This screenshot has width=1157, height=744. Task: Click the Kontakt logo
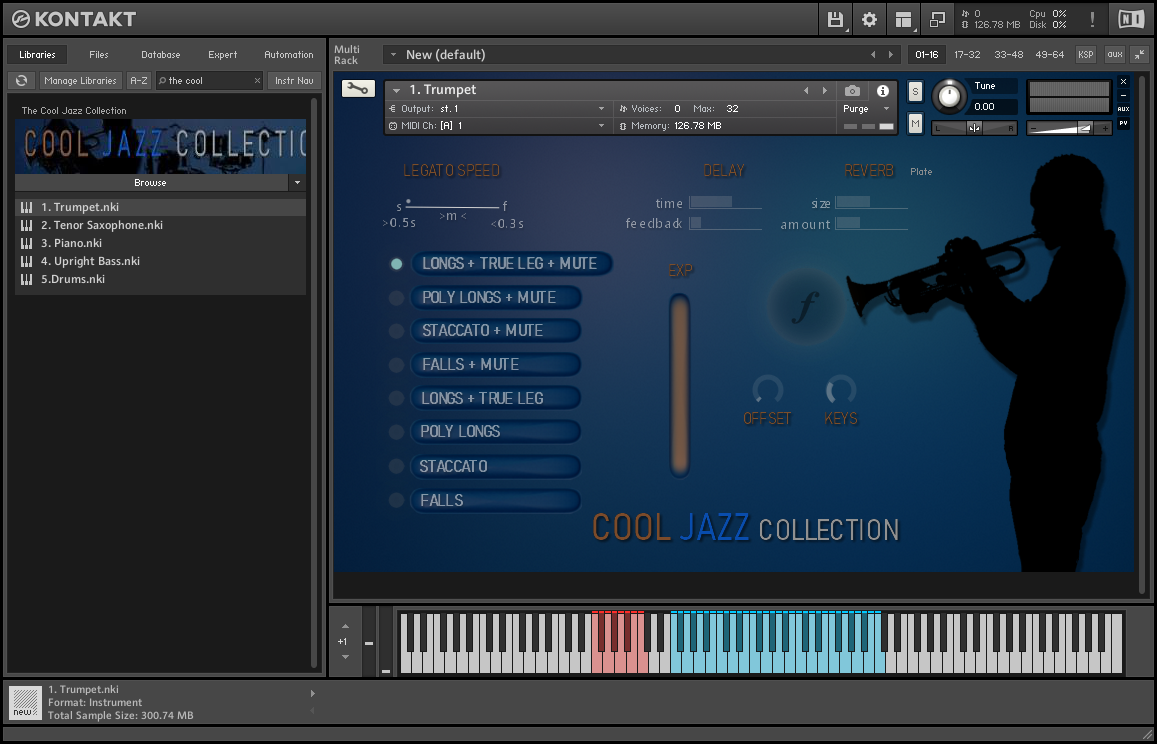coord(74,19)
